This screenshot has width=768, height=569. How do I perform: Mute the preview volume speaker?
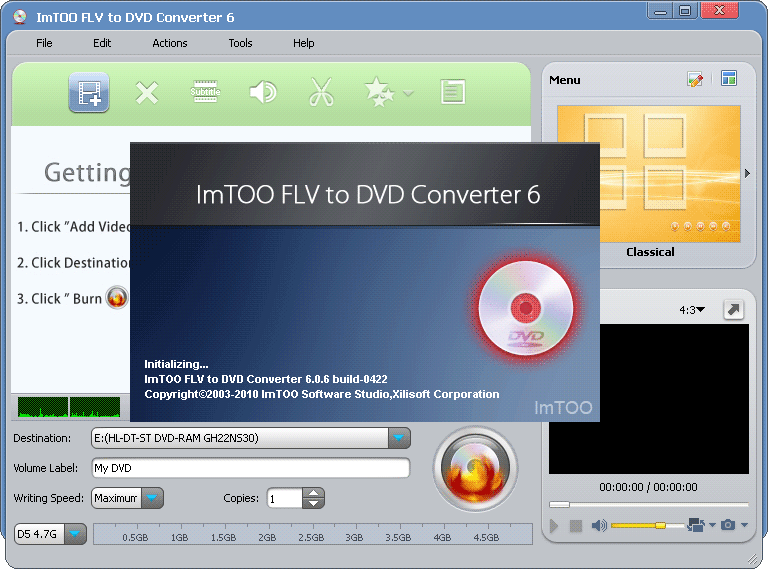(x=599, y=525)
